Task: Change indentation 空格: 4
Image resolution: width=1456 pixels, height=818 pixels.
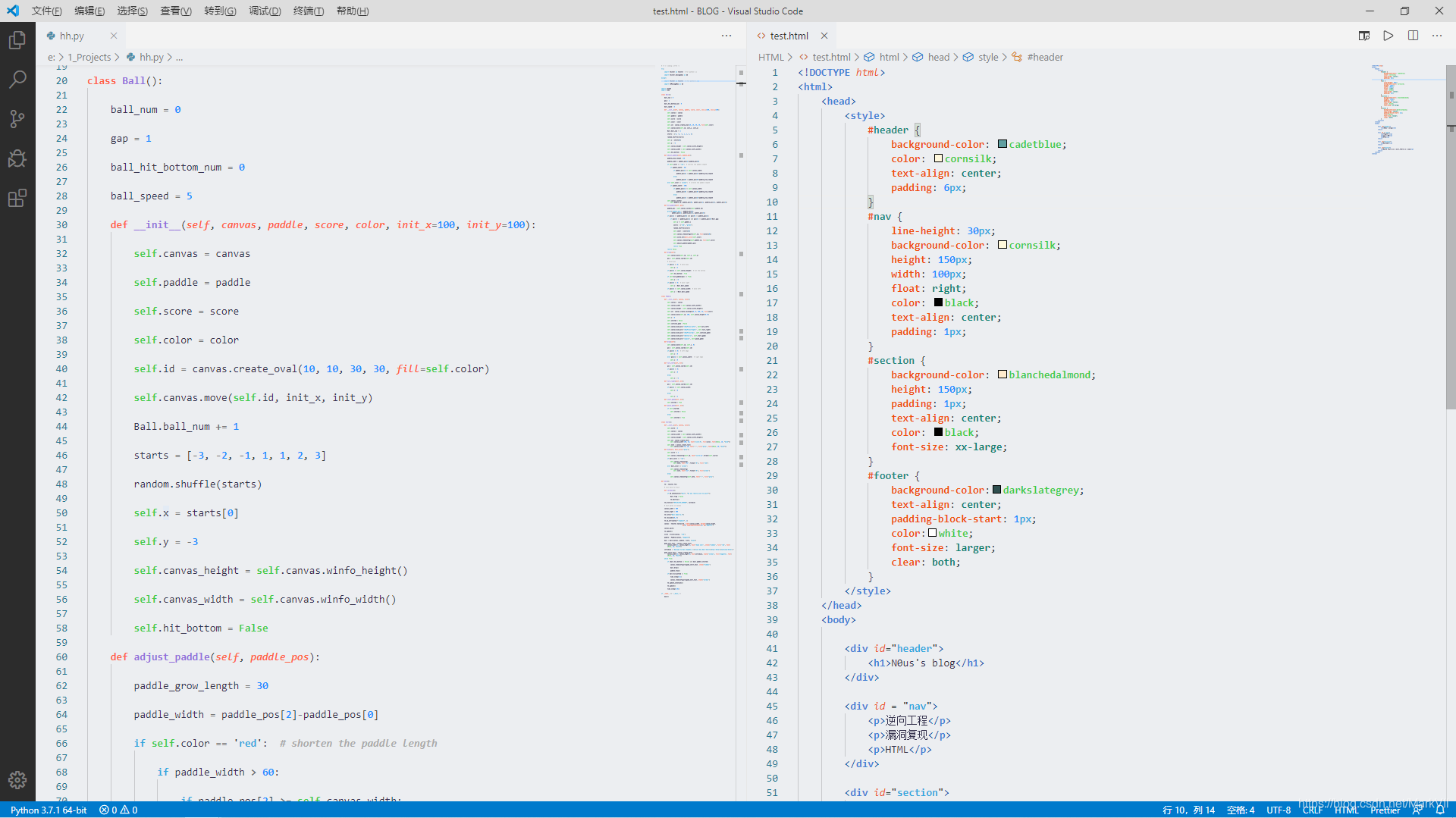Action: coord(1240,810)
